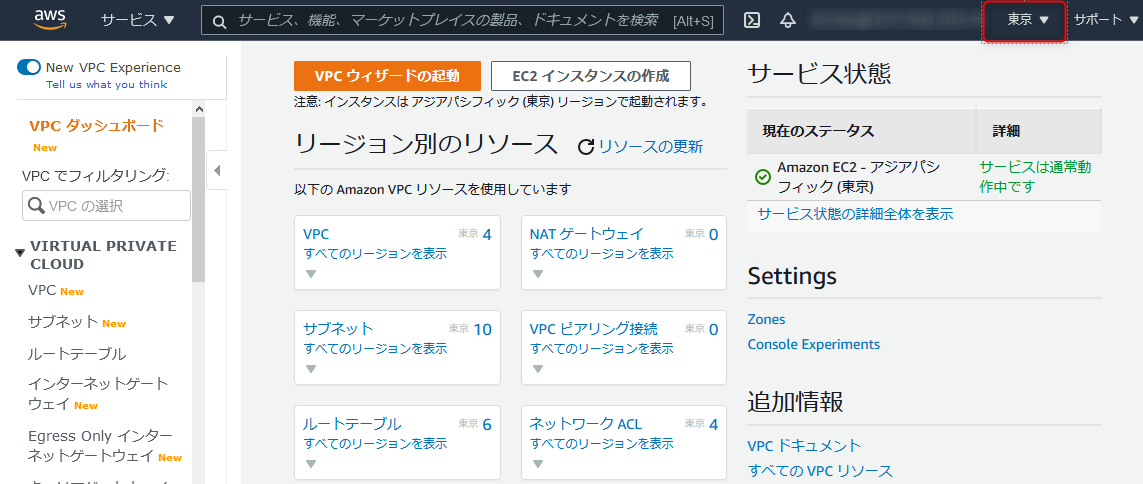Toggle the New VPC Experience switch
Viewport: 1143px width, 484px height.
[x=29, y=67]
